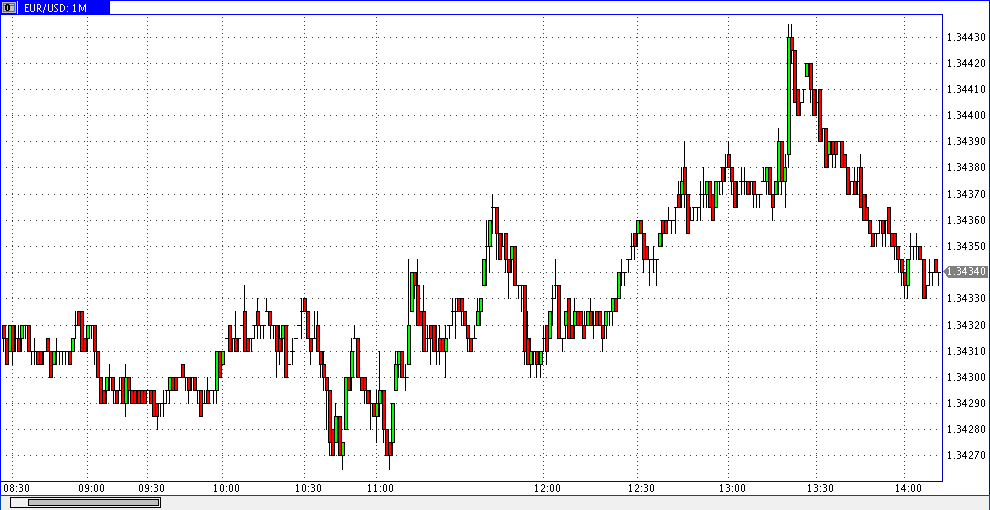Click the 1.34390 price axis label
The height and width of the screenshot is (510, 990).
point(967,141)
